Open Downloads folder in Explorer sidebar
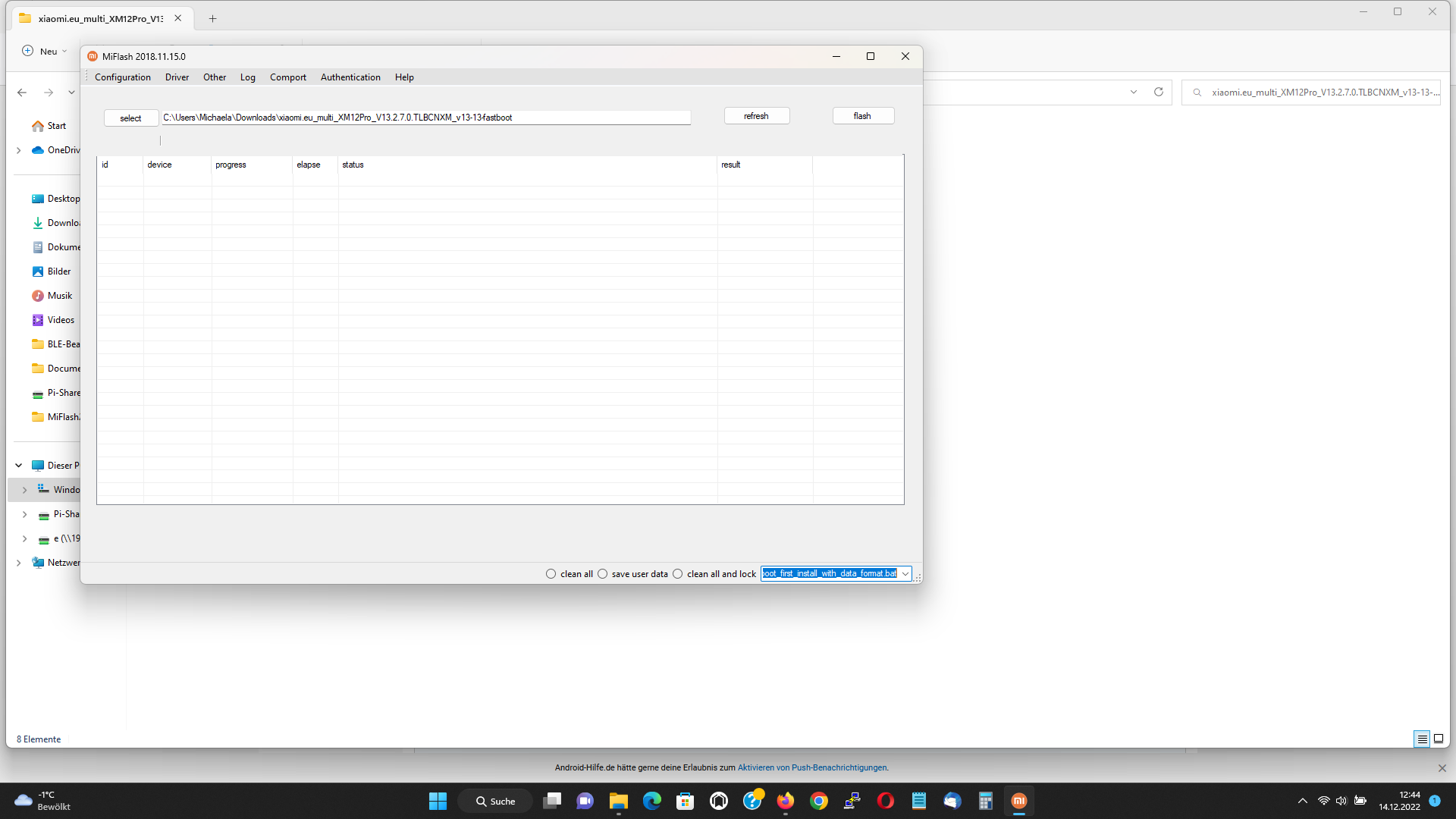 (x=55, y=223)
